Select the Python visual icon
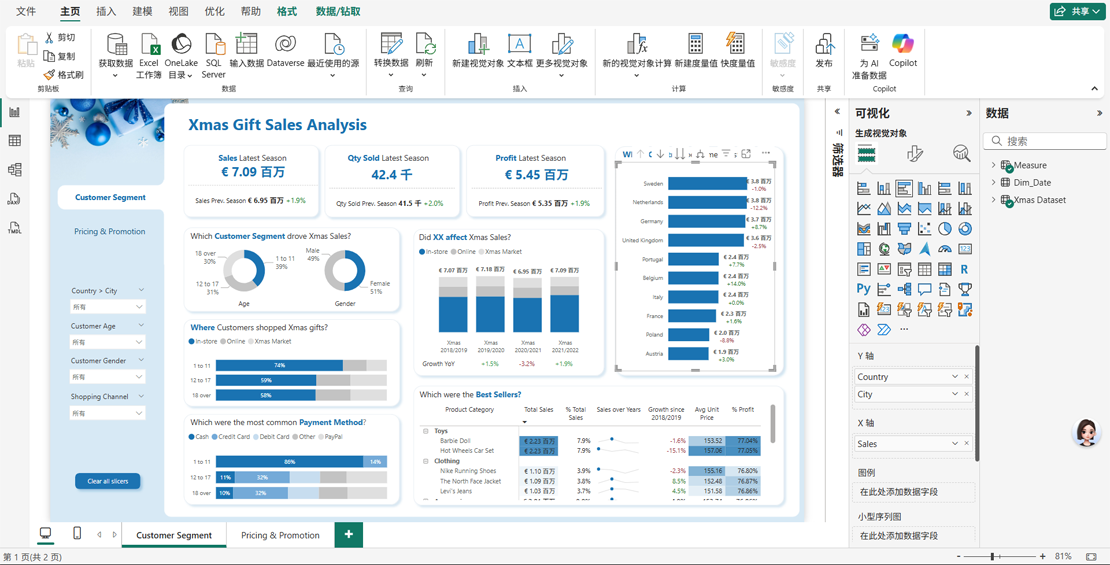Screen dimensions: 1110x565 [863, 289]
